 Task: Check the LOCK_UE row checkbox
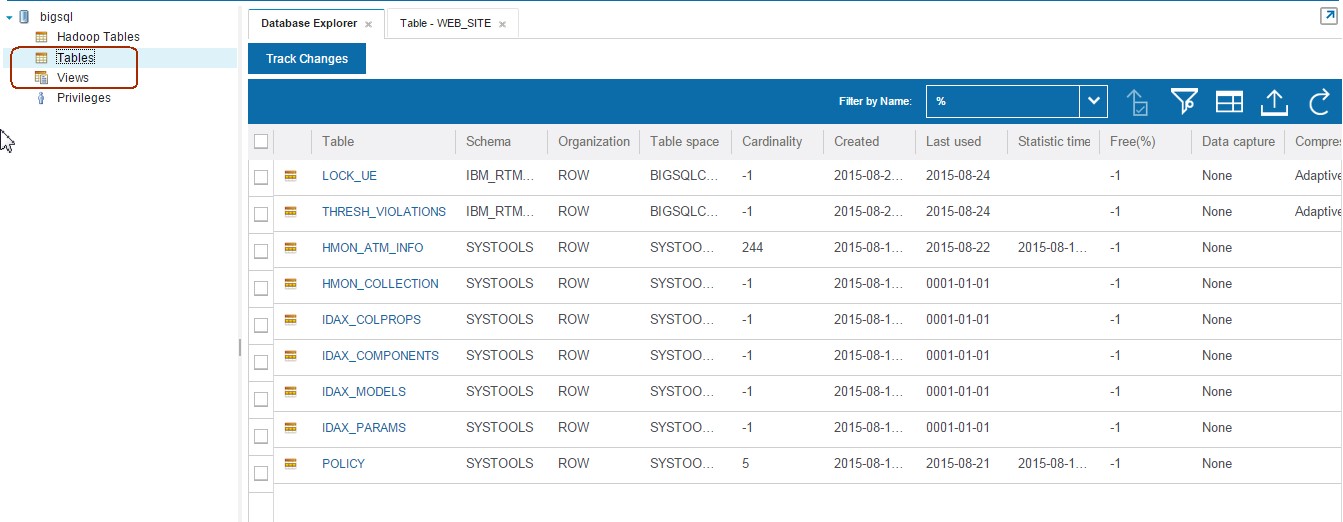pos(261,177)
